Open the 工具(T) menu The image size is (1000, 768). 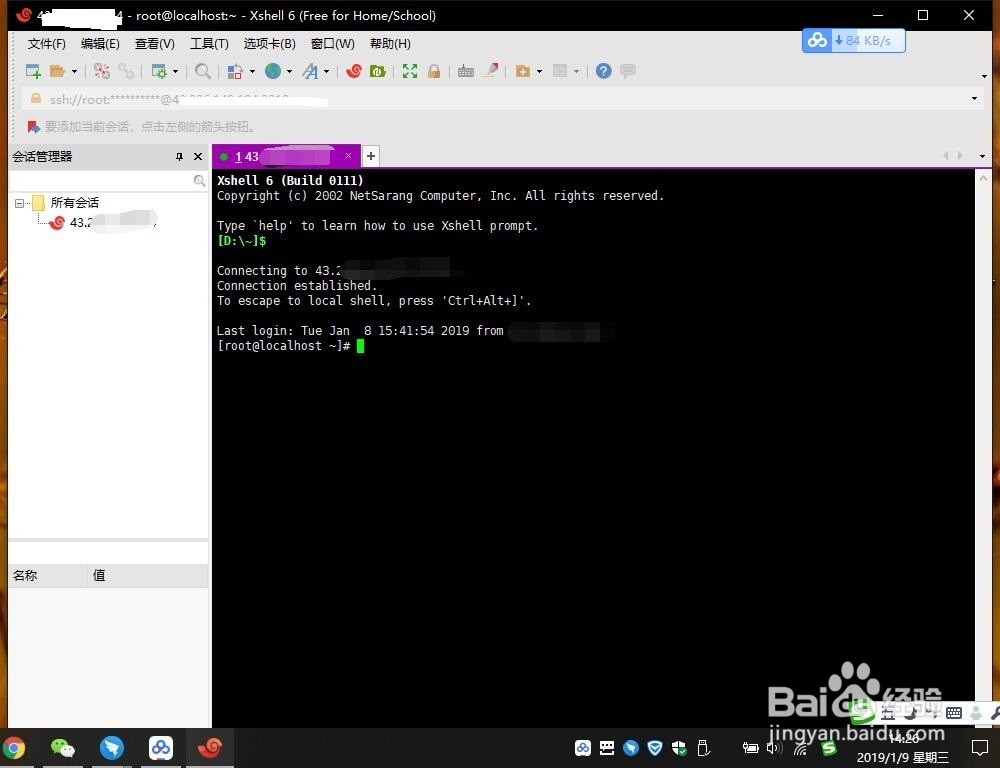coord(209,43)
